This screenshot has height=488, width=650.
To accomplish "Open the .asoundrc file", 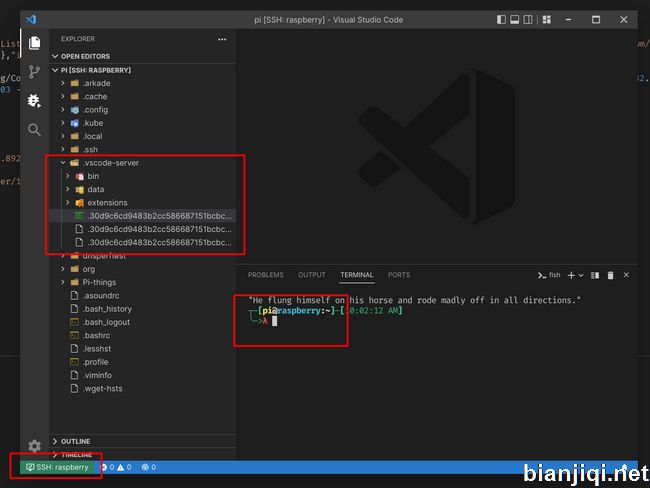I will [x=143, y=296].
